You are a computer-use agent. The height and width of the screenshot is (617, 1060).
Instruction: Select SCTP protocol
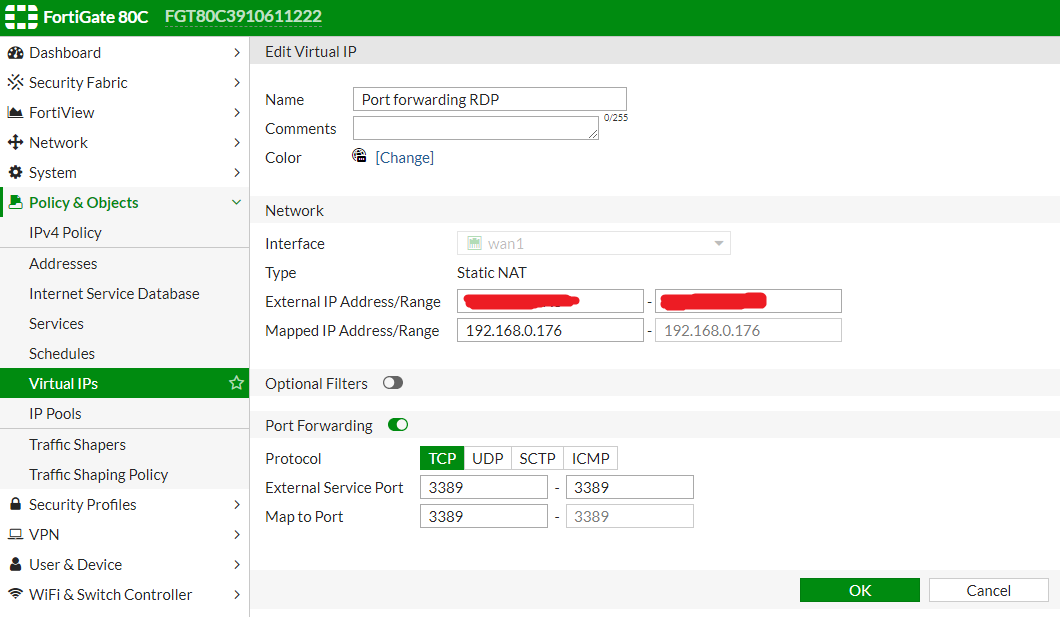coord(537,458)
